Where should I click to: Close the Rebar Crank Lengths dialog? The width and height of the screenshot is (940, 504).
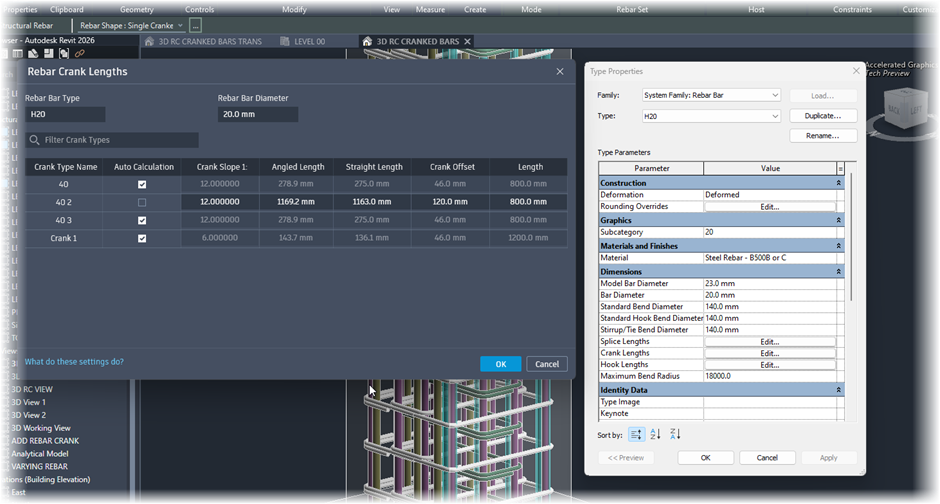(560, 71)
